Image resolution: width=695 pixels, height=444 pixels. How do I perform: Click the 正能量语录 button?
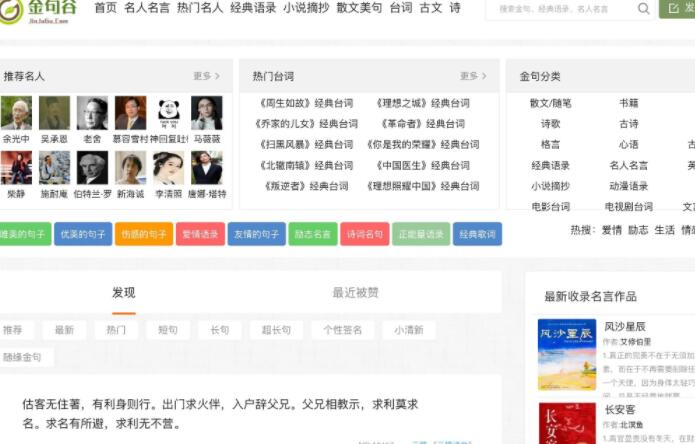[421, 234]
